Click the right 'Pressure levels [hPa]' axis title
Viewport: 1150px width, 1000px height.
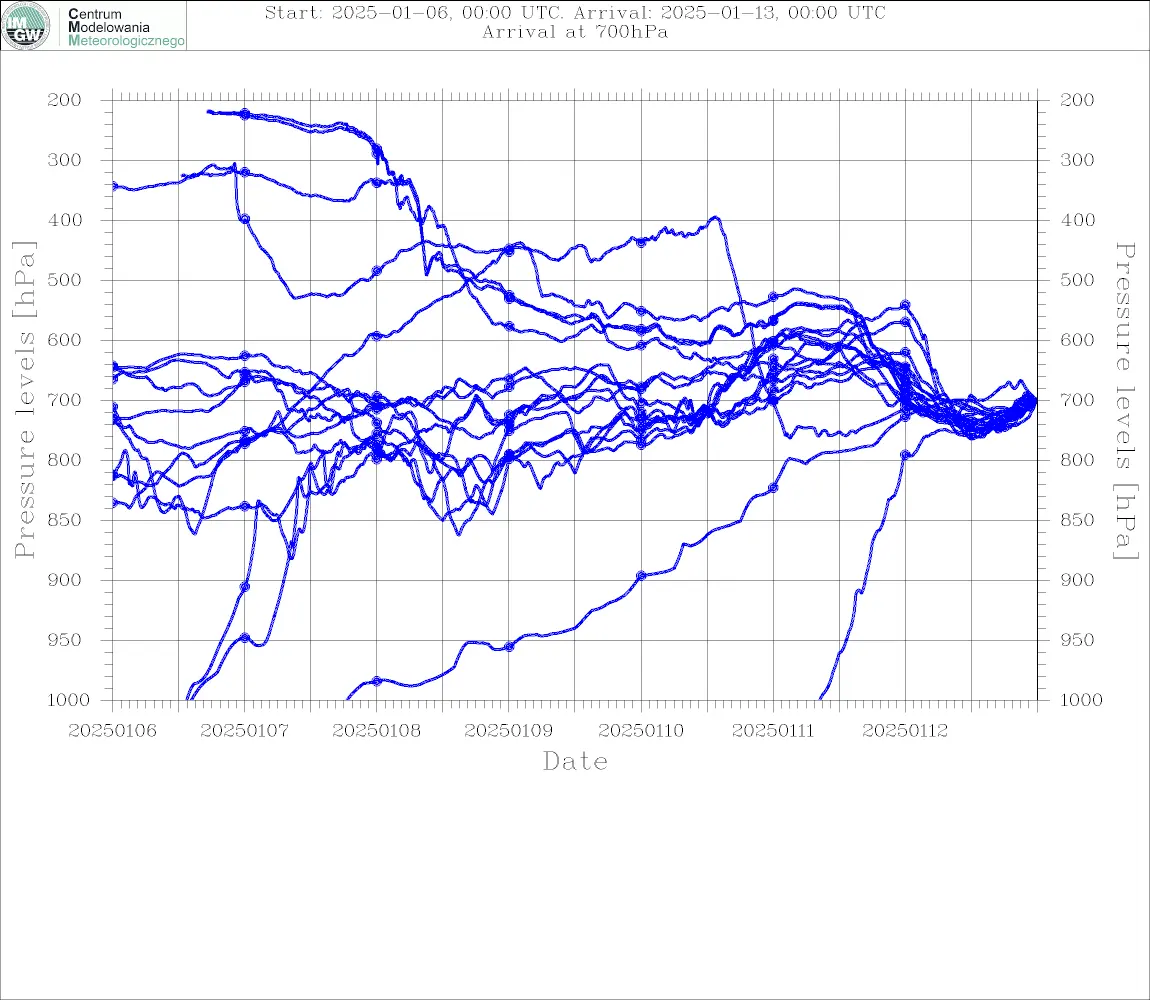pos(1125,401)
